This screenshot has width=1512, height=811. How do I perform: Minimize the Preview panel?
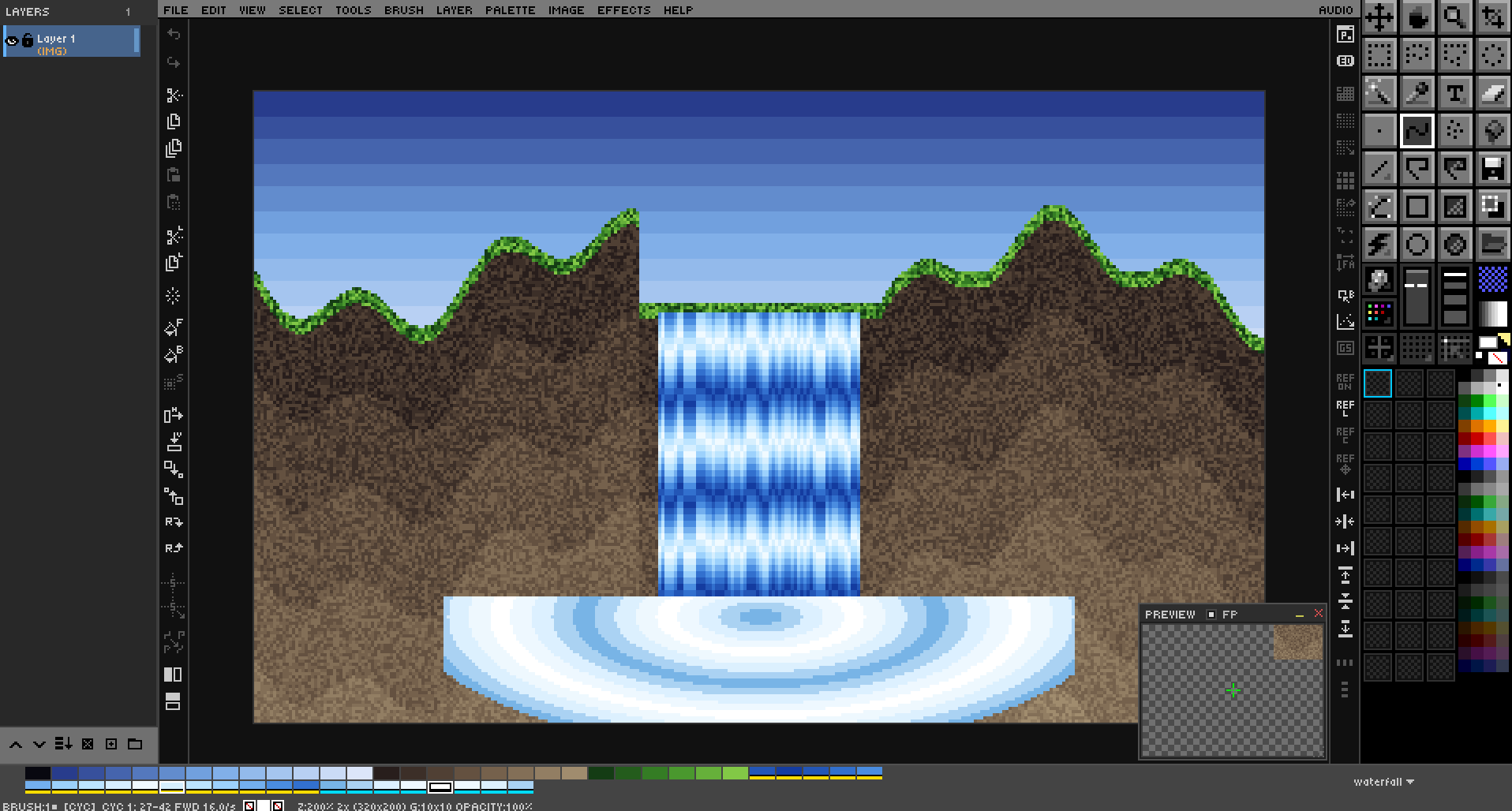click(1299, 614)
